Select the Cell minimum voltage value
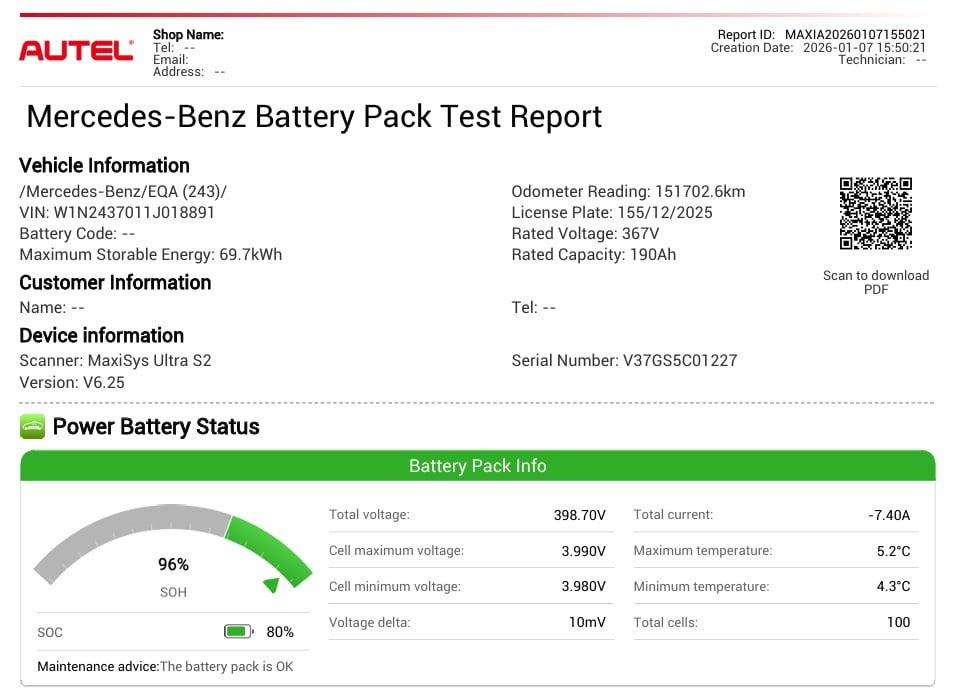This screenshot has height=698, width=957. coord(583,587)
